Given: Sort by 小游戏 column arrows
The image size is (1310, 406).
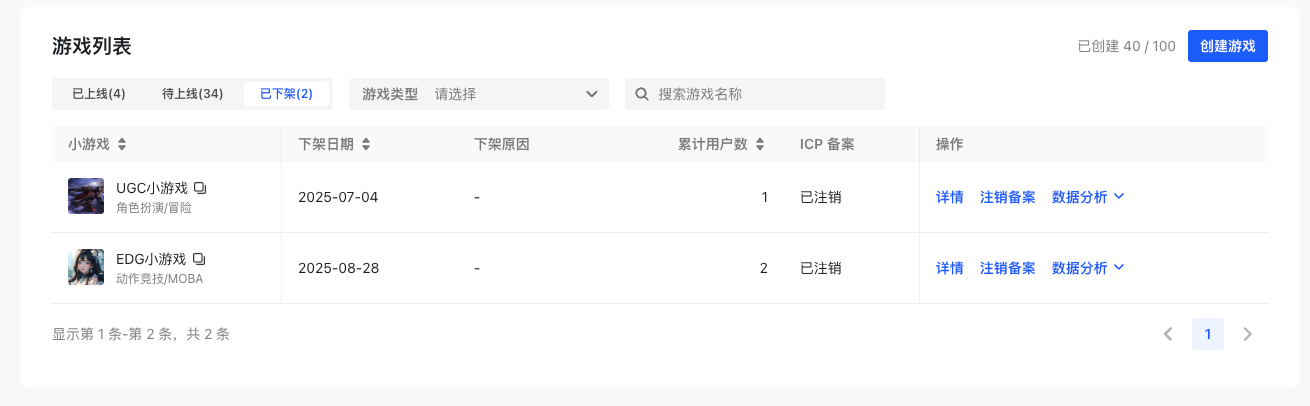Looking at the screenshot, I should [122, 144].
